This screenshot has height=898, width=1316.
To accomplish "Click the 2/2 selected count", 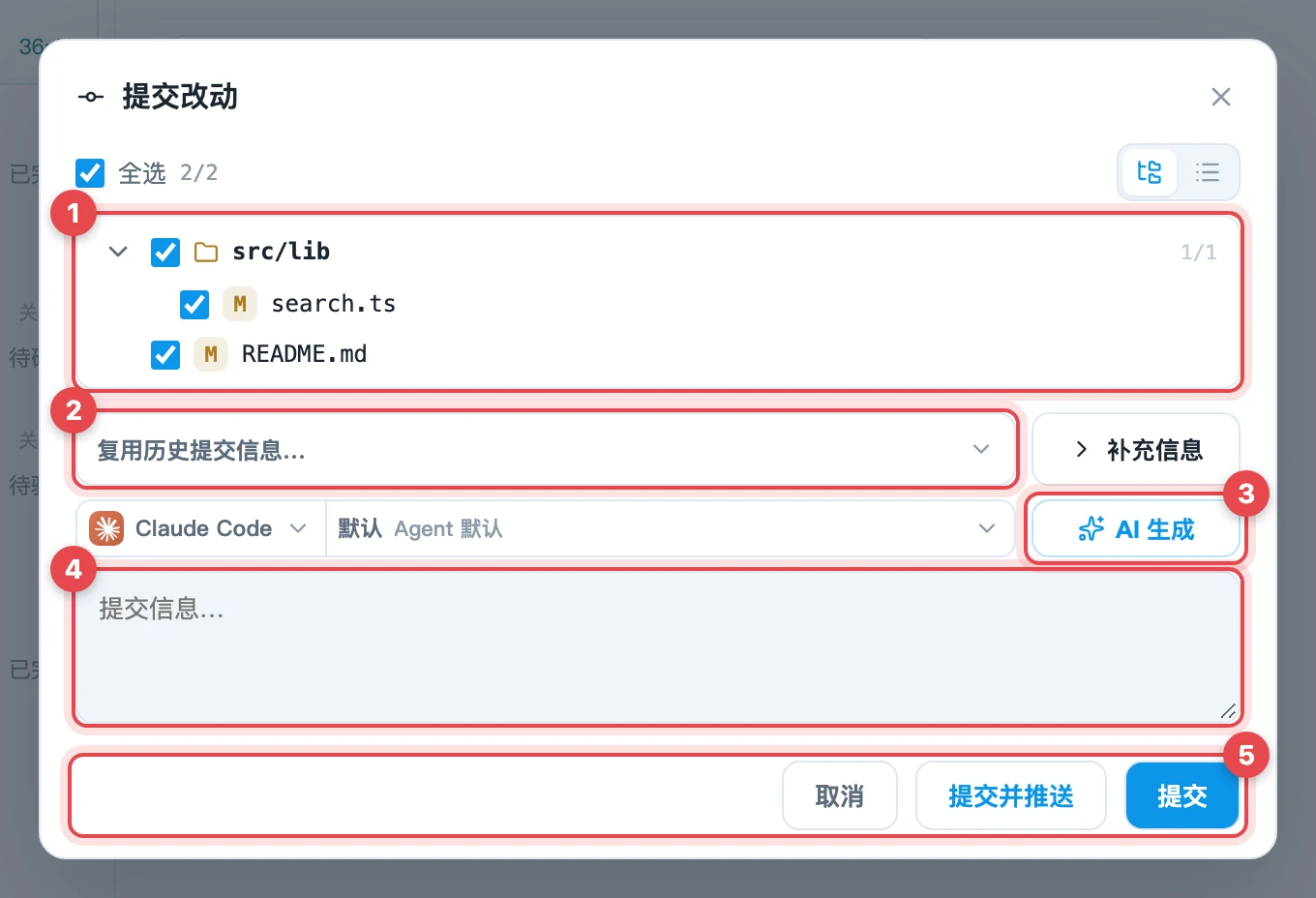I will pyautogui.click(x=198, y=173).
